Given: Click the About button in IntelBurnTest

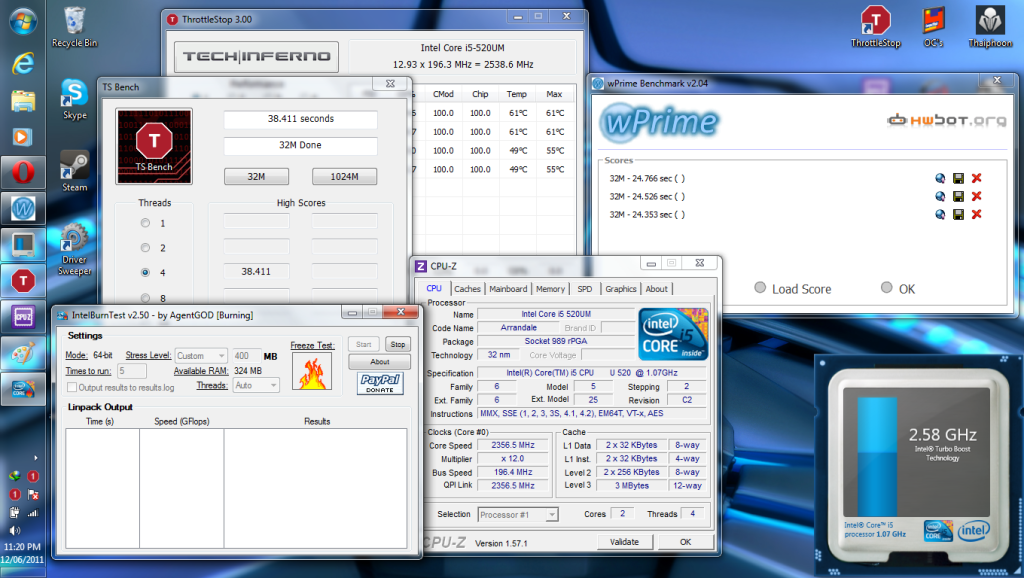Looking at the screenshot, I should pos(379,362).
